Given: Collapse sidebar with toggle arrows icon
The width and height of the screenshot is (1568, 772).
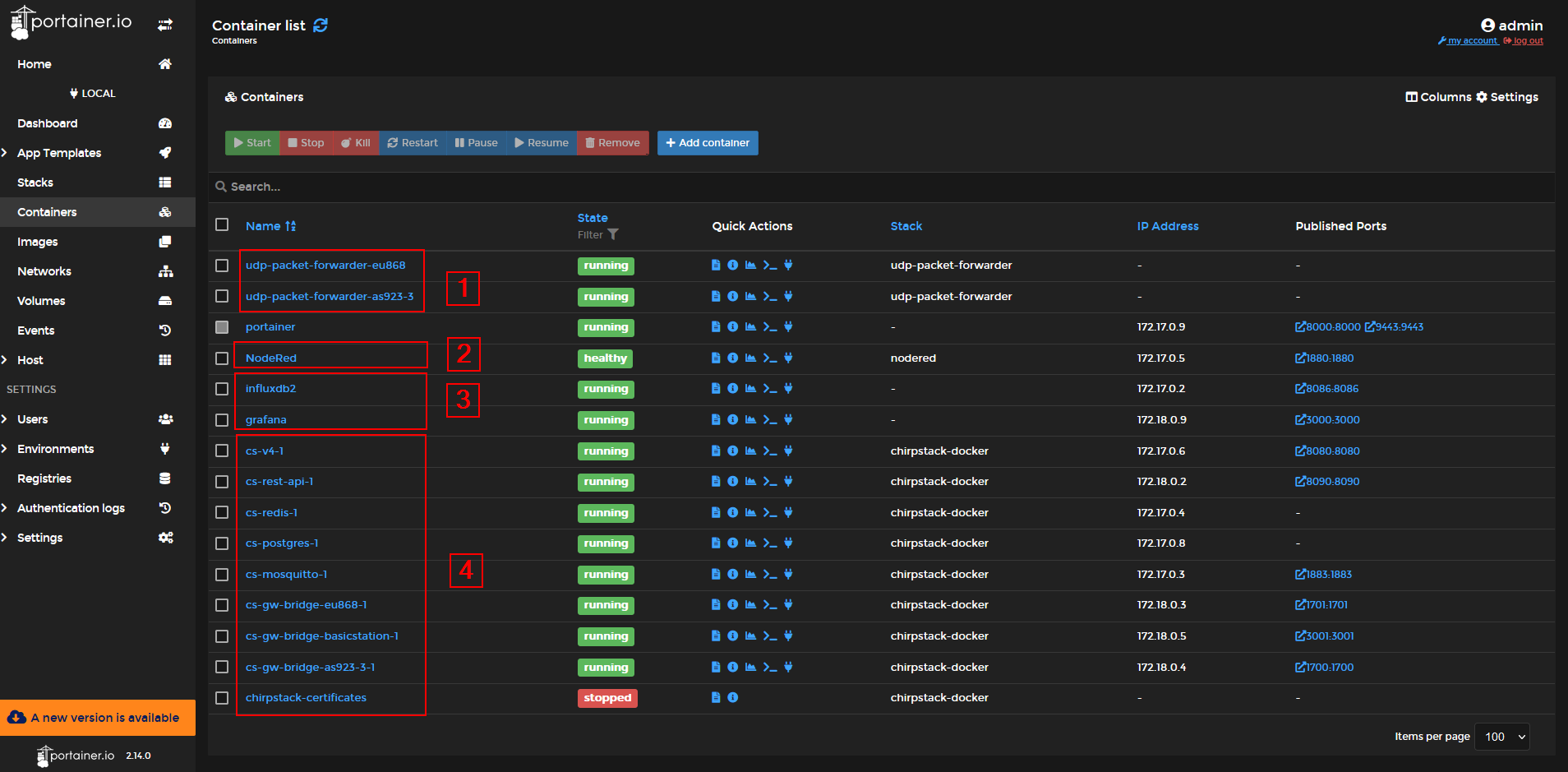Looking at the screenshot, I should pyautogui.click(x=165, y=25).
